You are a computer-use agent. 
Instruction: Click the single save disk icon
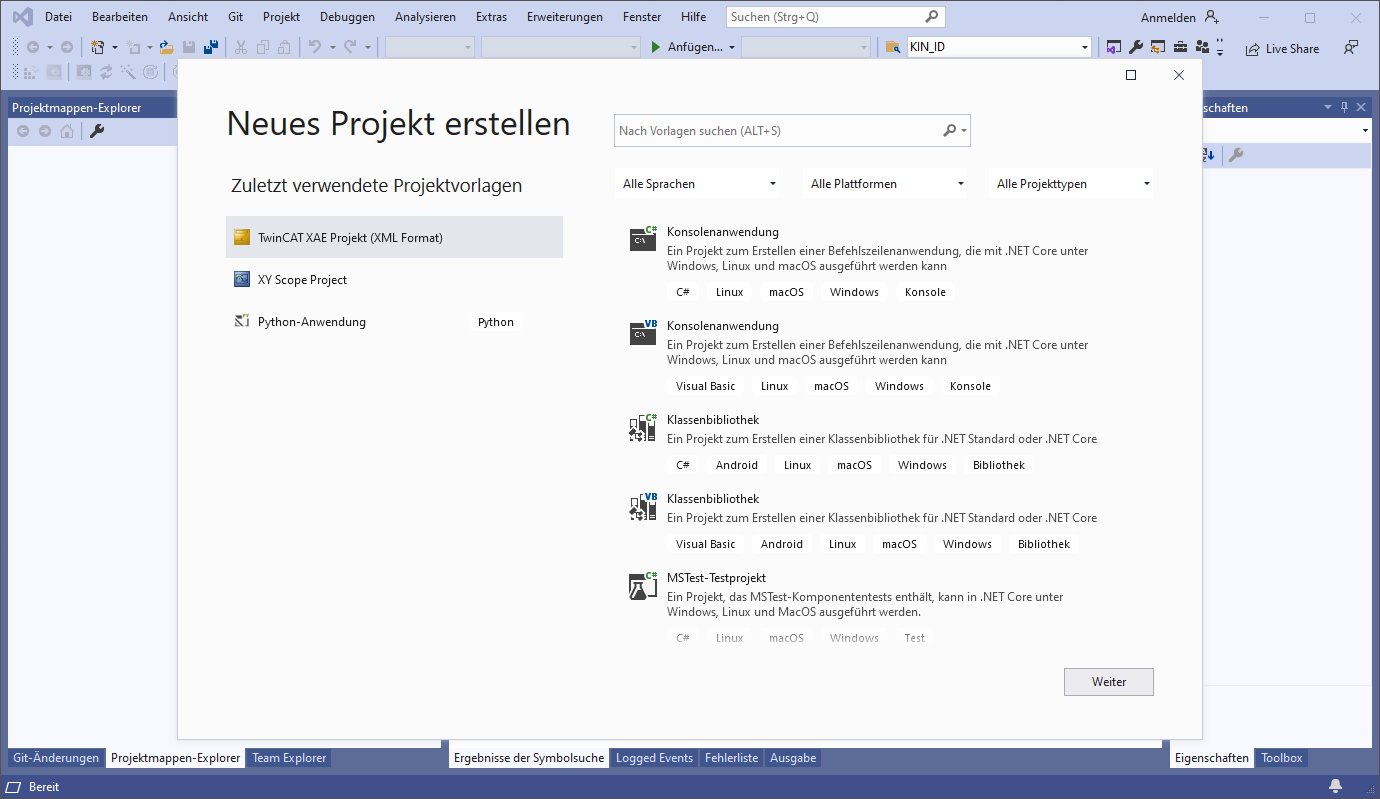pos(189,47)
